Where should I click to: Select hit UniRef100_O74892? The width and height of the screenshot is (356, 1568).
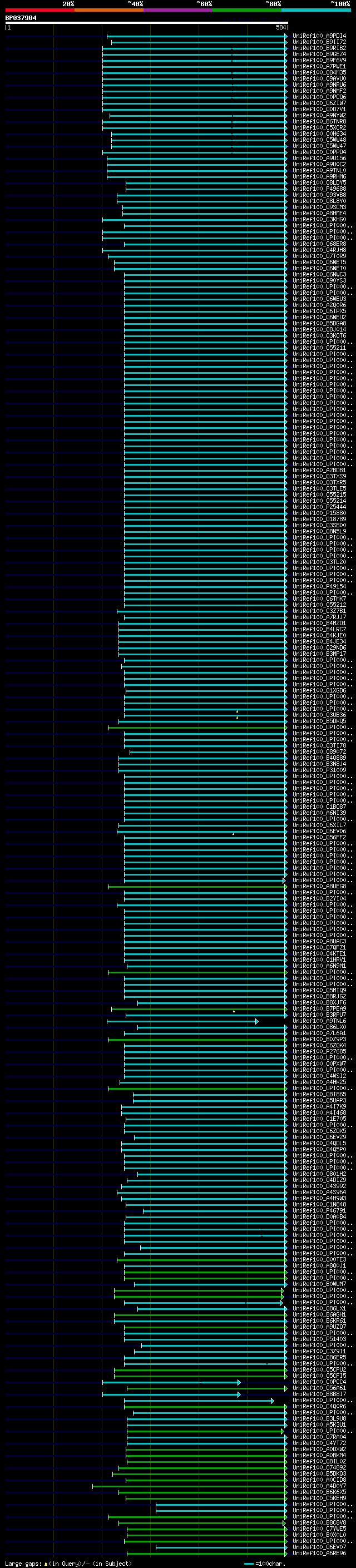319,1467
